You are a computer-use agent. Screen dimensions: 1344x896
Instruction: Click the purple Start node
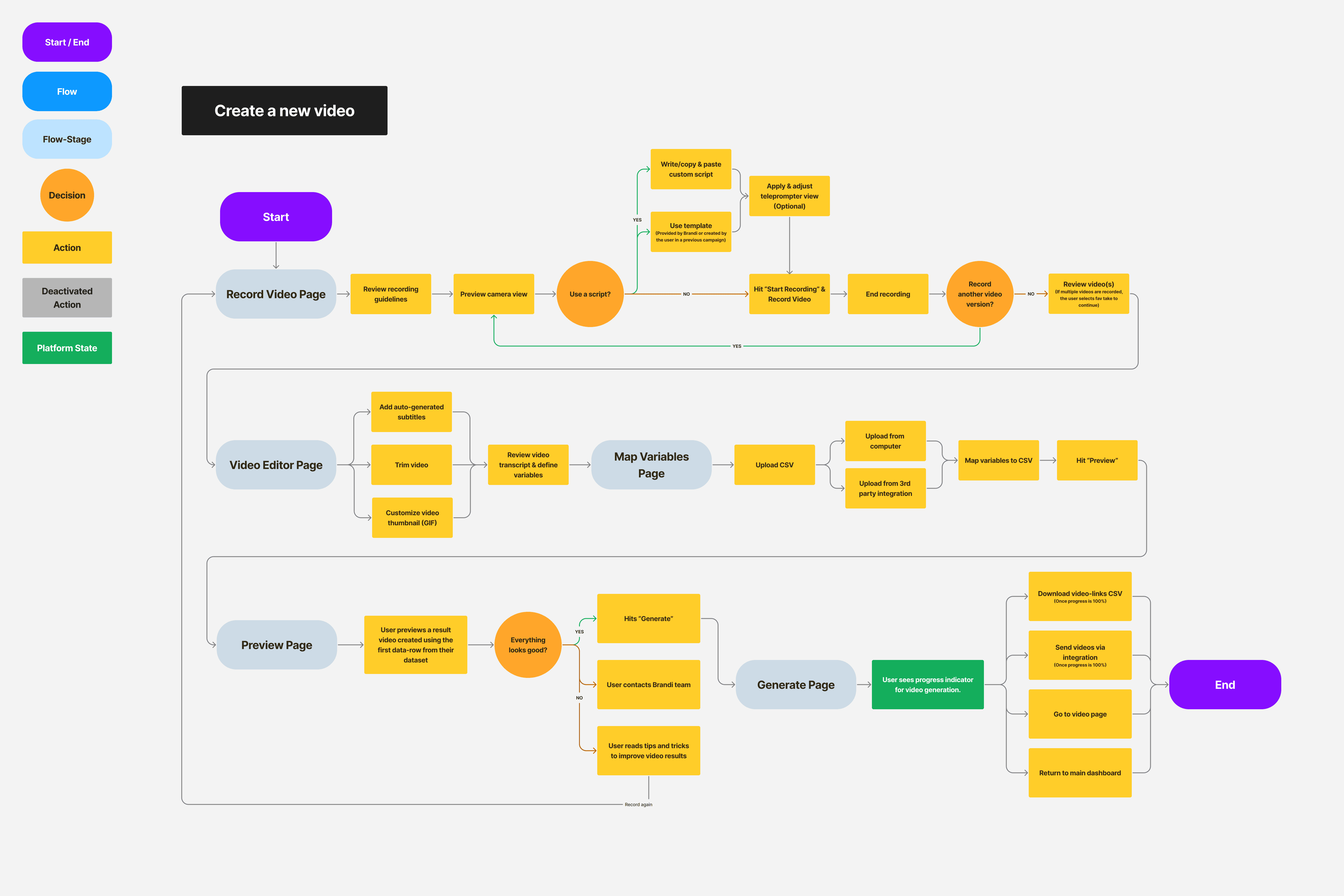click(276, 216)
